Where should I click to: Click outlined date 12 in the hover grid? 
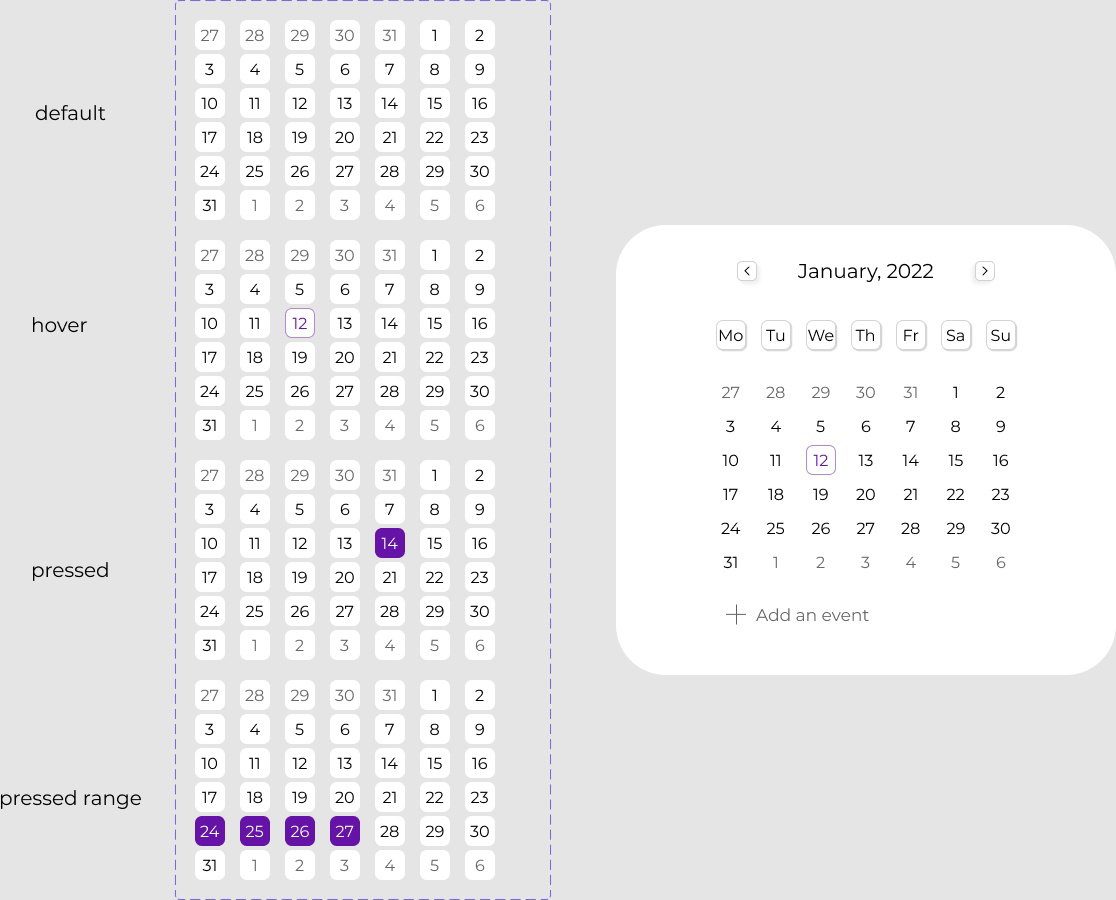point(300,323)
